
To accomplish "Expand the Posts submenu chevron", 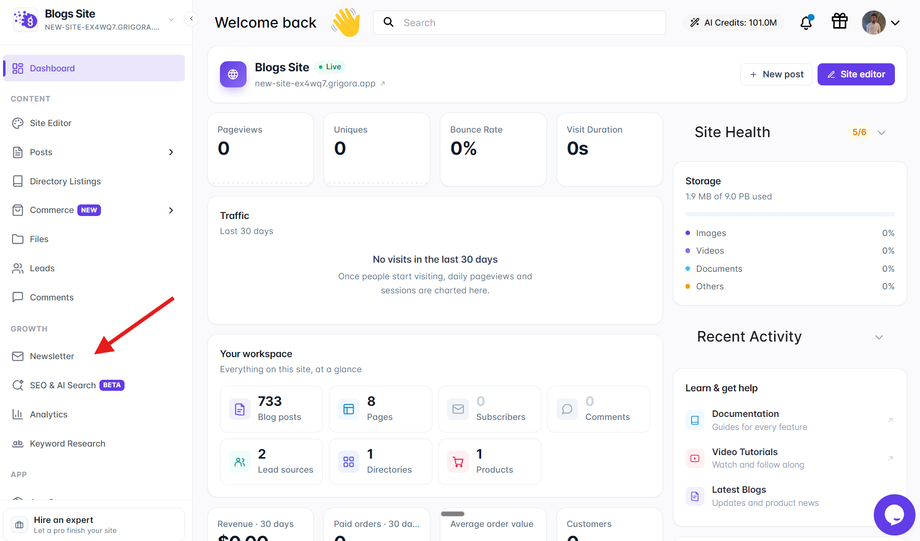I will pos(171,152).
